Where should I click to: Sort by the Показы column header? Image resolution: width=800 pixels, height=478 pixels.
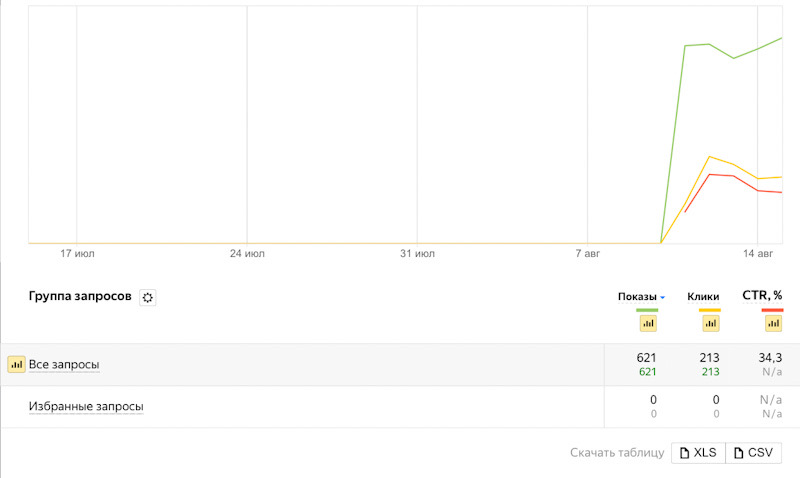click(x=637, y=297)
